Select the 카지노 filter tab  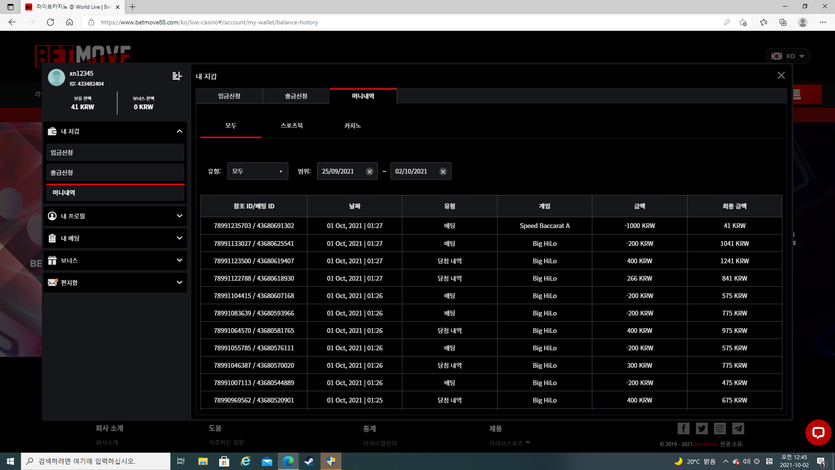[353, 126]
